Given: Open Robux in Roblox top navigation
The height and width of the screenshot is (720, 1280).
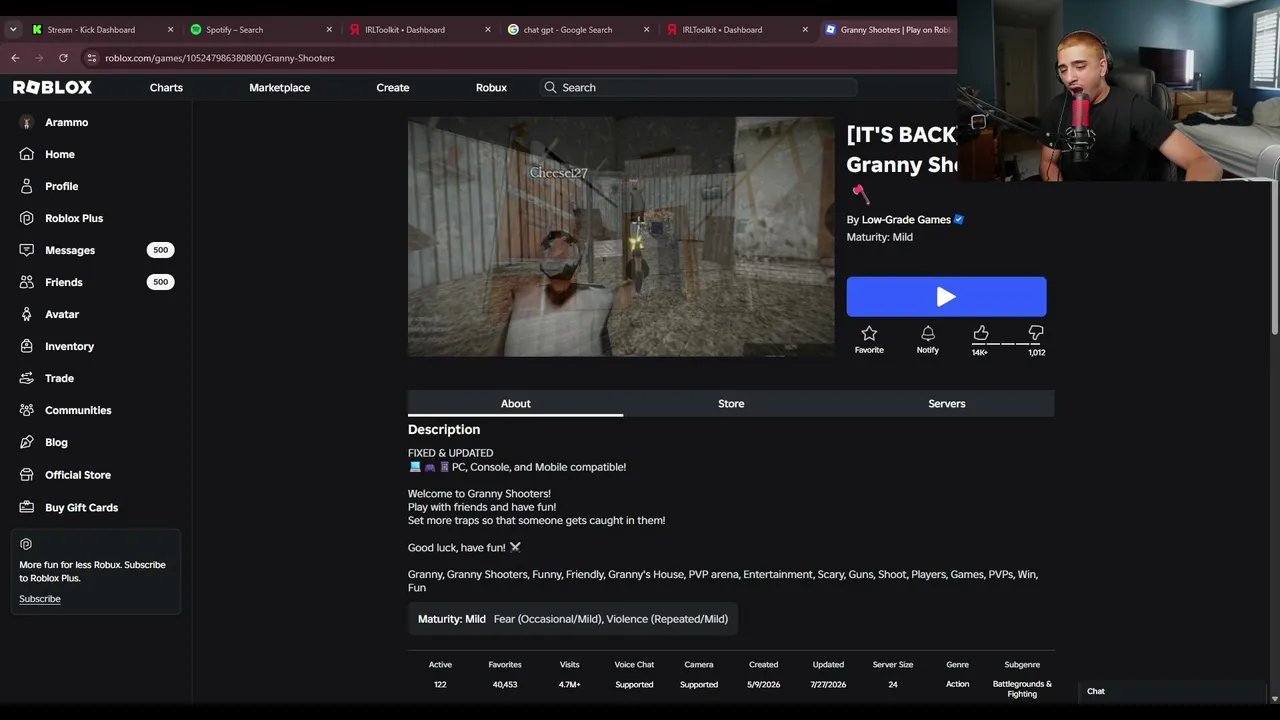Looking at the screenshot, I should pos(491,88).
